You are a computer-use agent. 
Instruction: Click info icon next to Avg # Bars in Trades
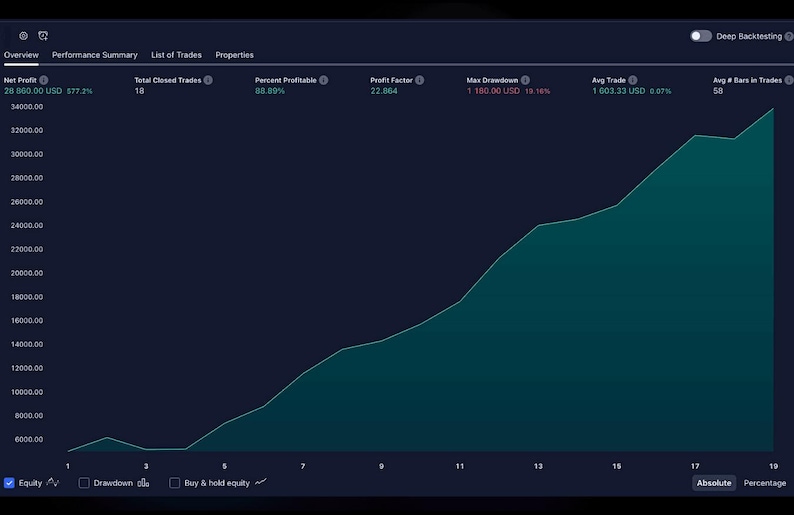(x=789, y=80)
